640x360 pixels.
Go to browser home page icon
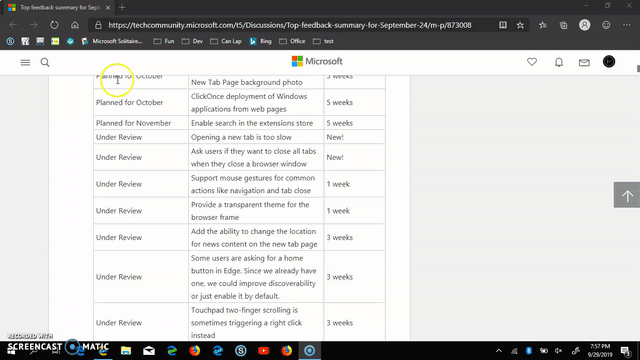point(75,25)
